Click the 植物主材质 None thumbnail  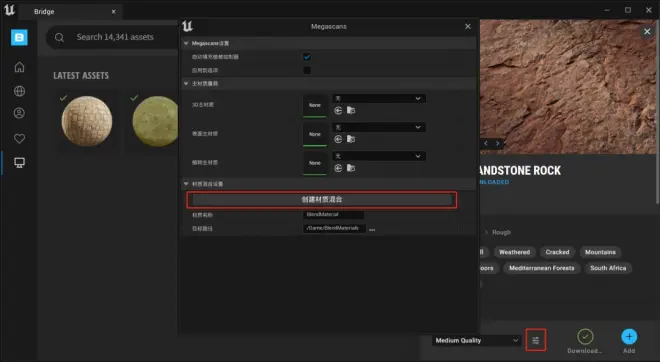[x=315, y=163]
